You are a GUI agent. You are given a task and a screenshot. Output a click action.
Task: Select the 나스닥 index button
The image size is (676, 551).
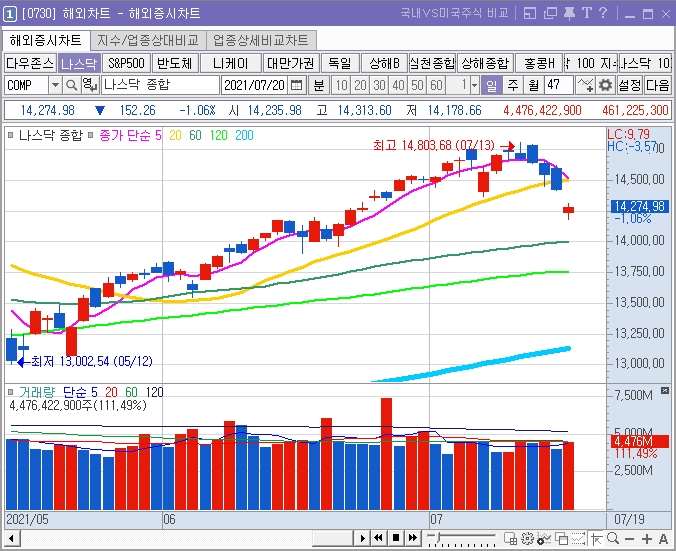tap(79, 63)
